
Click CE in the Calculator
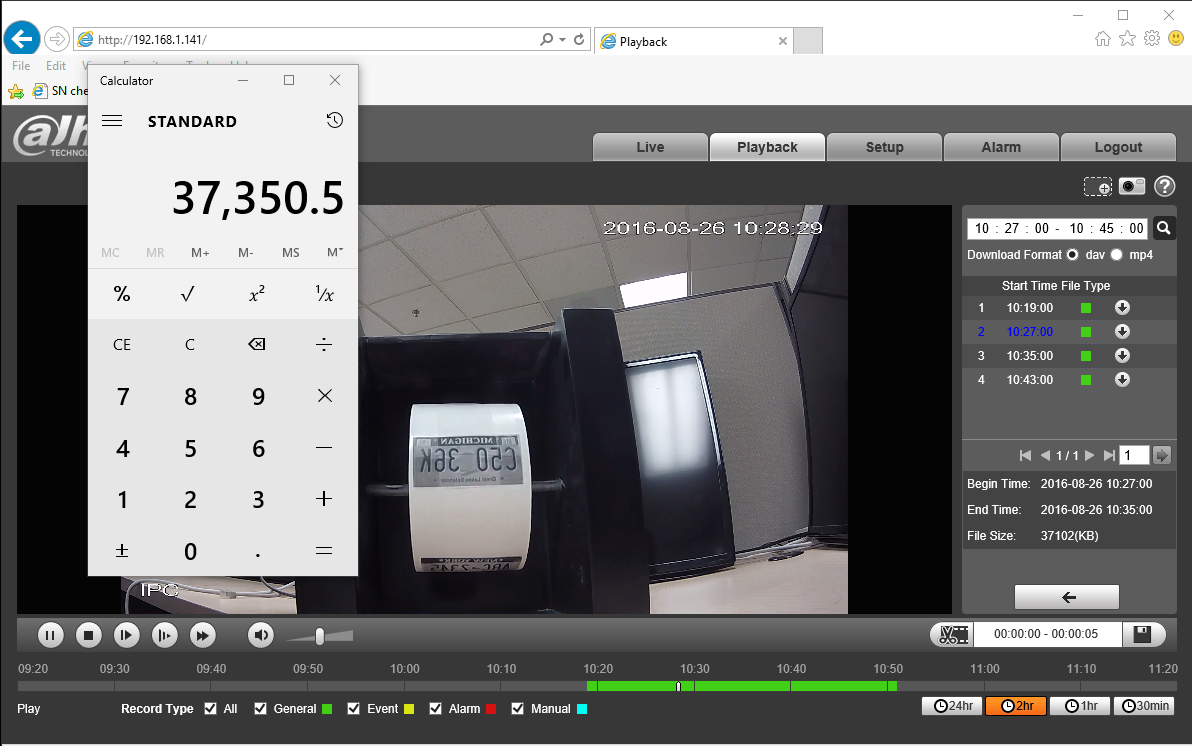(122, 344)
